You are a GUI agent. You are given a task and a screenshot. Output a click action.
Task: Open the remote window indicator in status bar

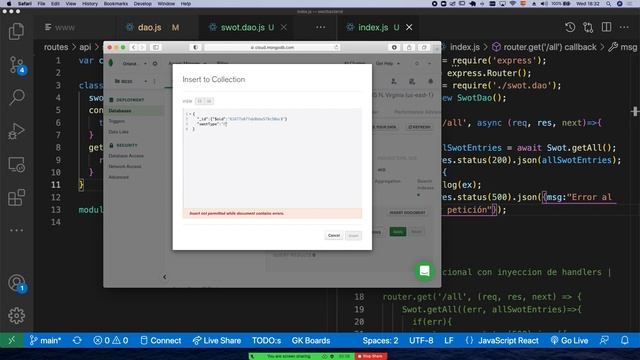point(12,340)
